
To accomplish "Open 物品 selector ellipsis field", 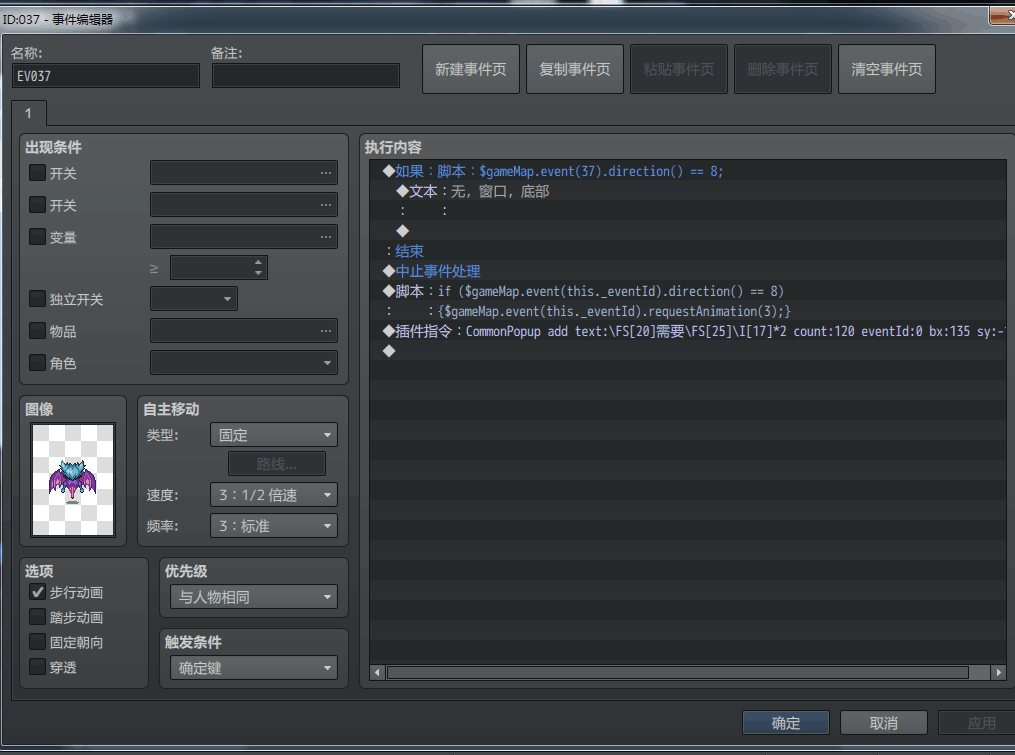I will tap(244, 331).
